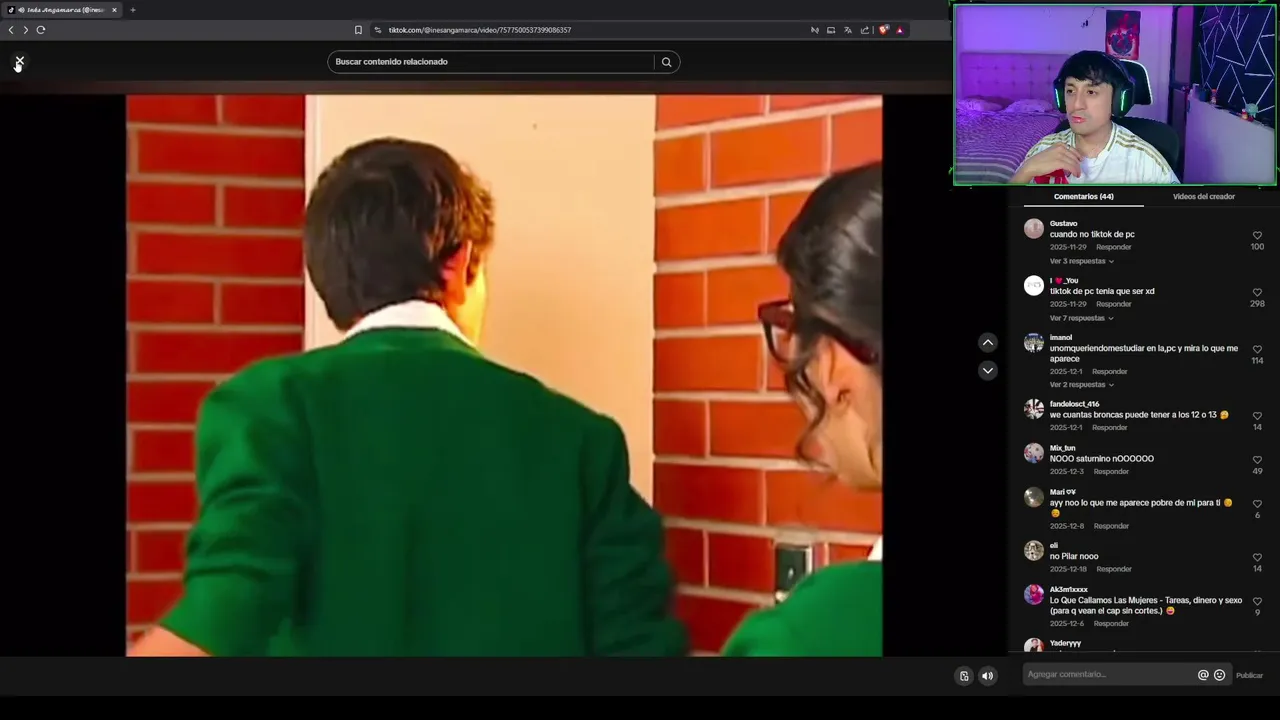Click the translate icon in the address bar

848,30
